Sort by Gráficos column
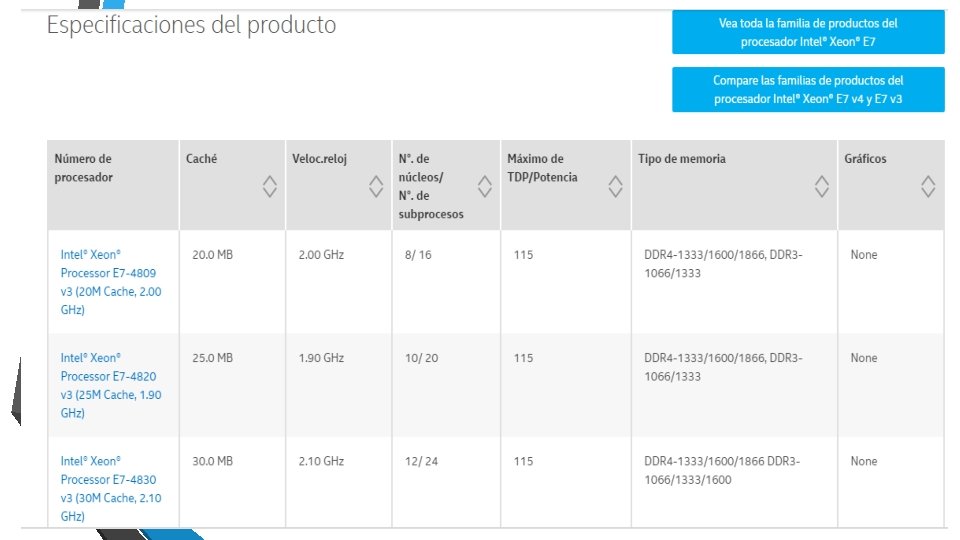This screenshot has height=540, width=960. pos(928,186)
